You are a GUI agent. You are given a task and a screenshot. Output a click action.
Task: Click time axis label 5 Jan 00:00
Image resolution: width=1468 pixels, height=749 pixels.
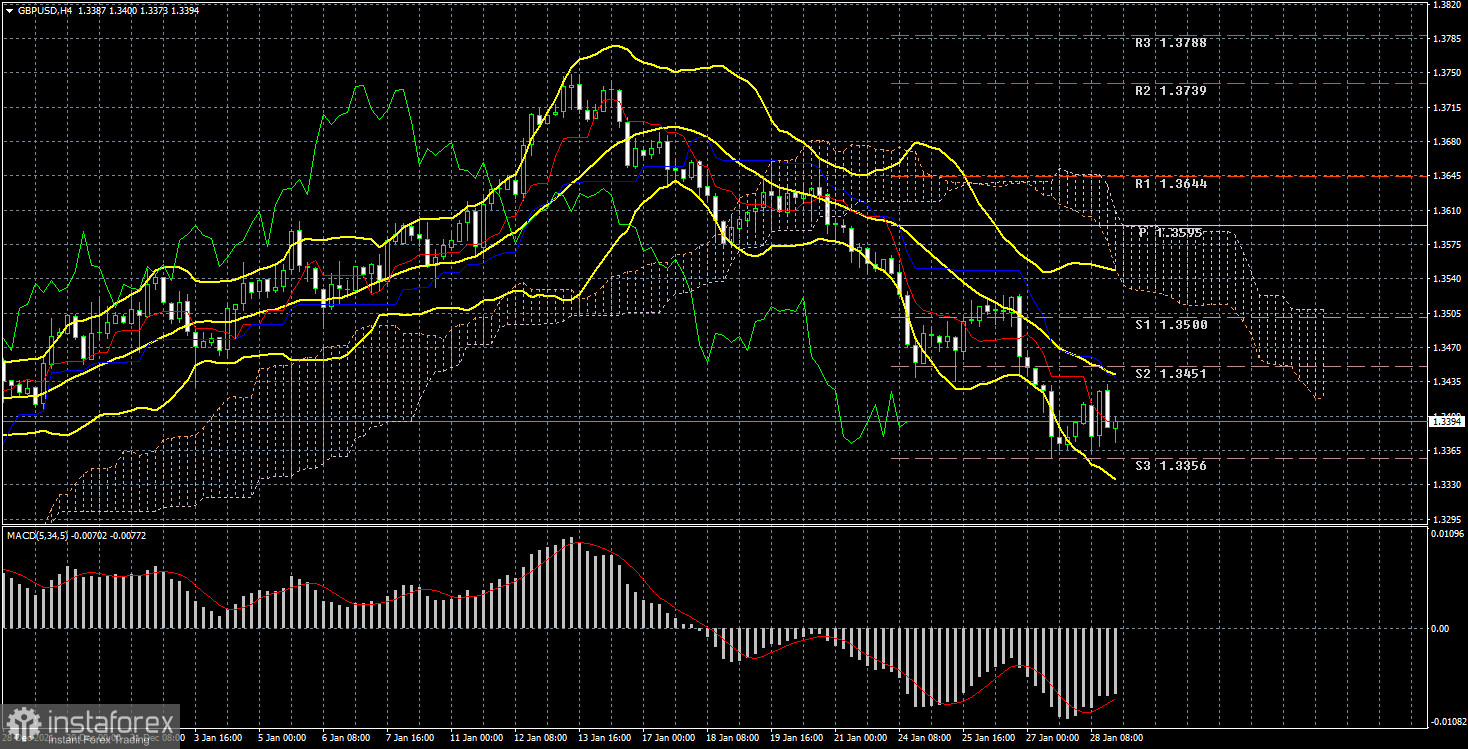281,738
